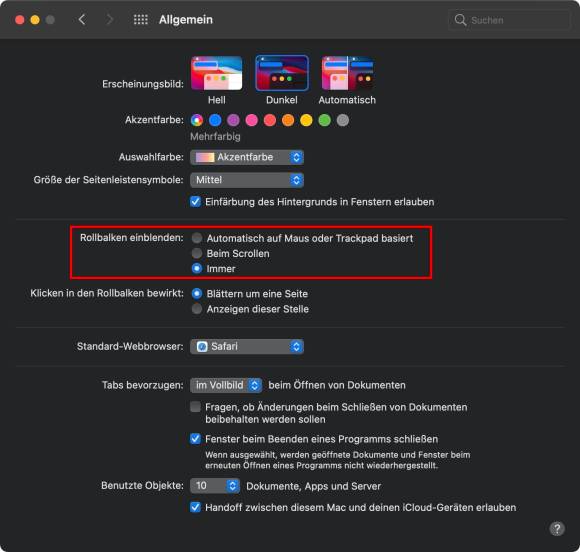Select the Dunkel appearance thumbnail
This screenshot has width=580, height=552.
(x=282, y=73)
